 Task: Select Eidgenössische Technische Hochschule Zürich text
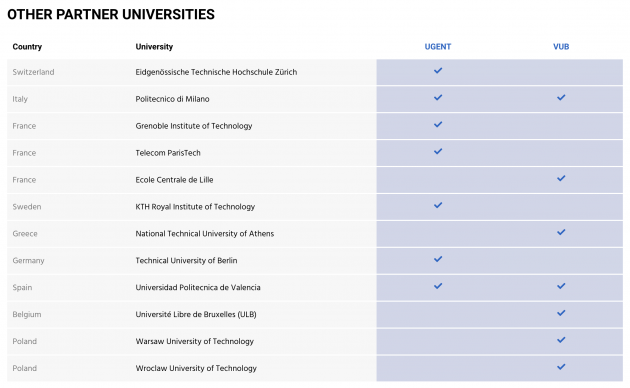[216, 72]
